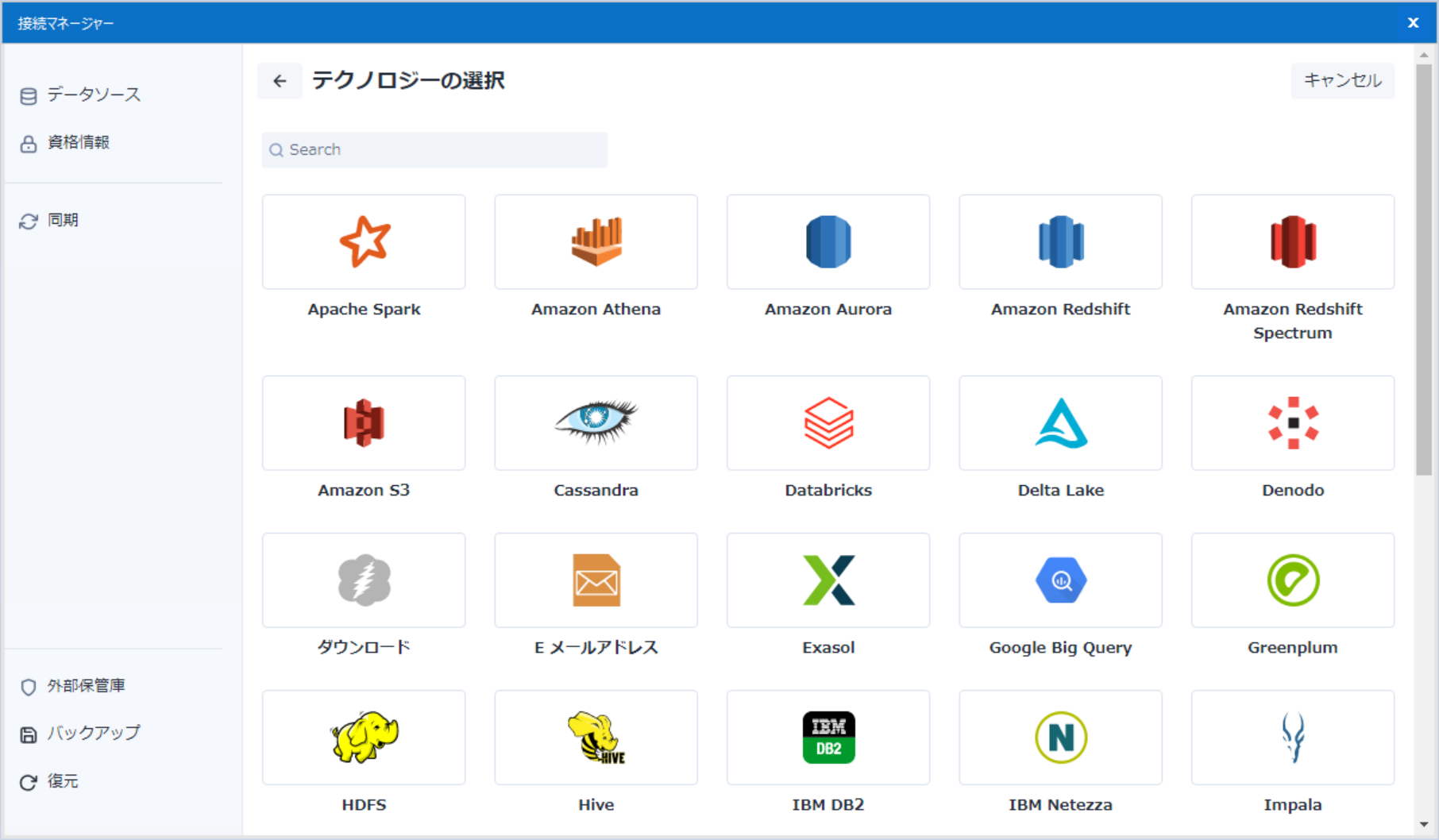Click the Amazon Aurora label
The height and width of the screenshot is (840, 1439).
click(x=828, y=309)
